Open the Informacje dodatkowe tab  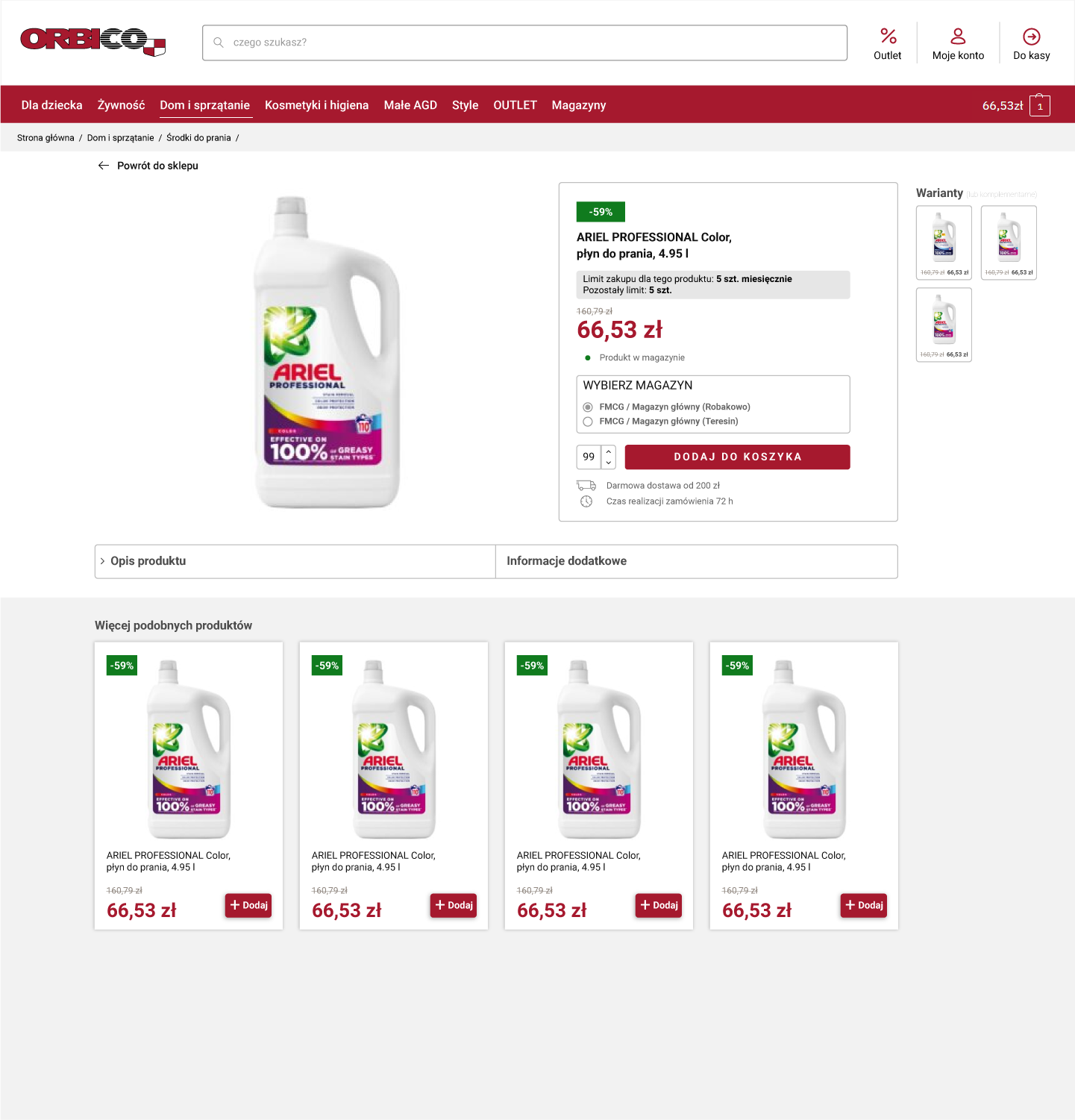coord(697,561)
